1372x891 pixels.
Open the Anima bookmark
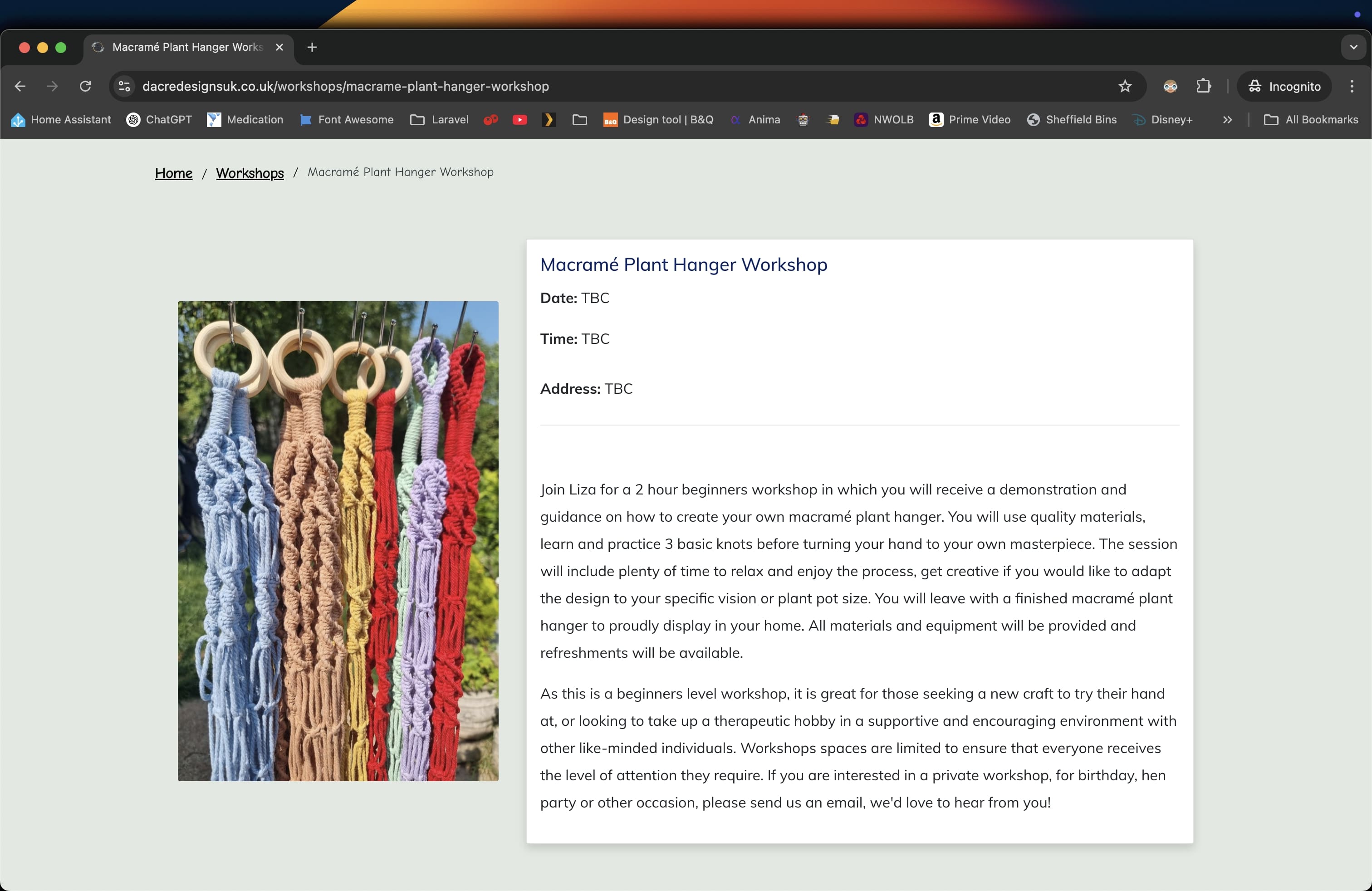(x=755, y=120)
